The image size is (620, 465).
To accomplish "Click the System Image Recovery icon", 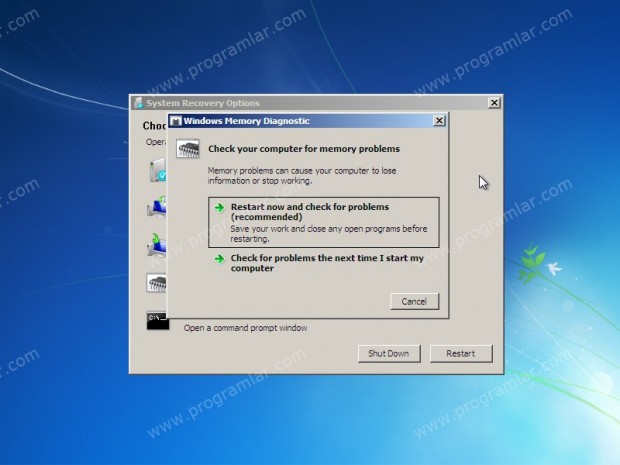I will [157, 246].
